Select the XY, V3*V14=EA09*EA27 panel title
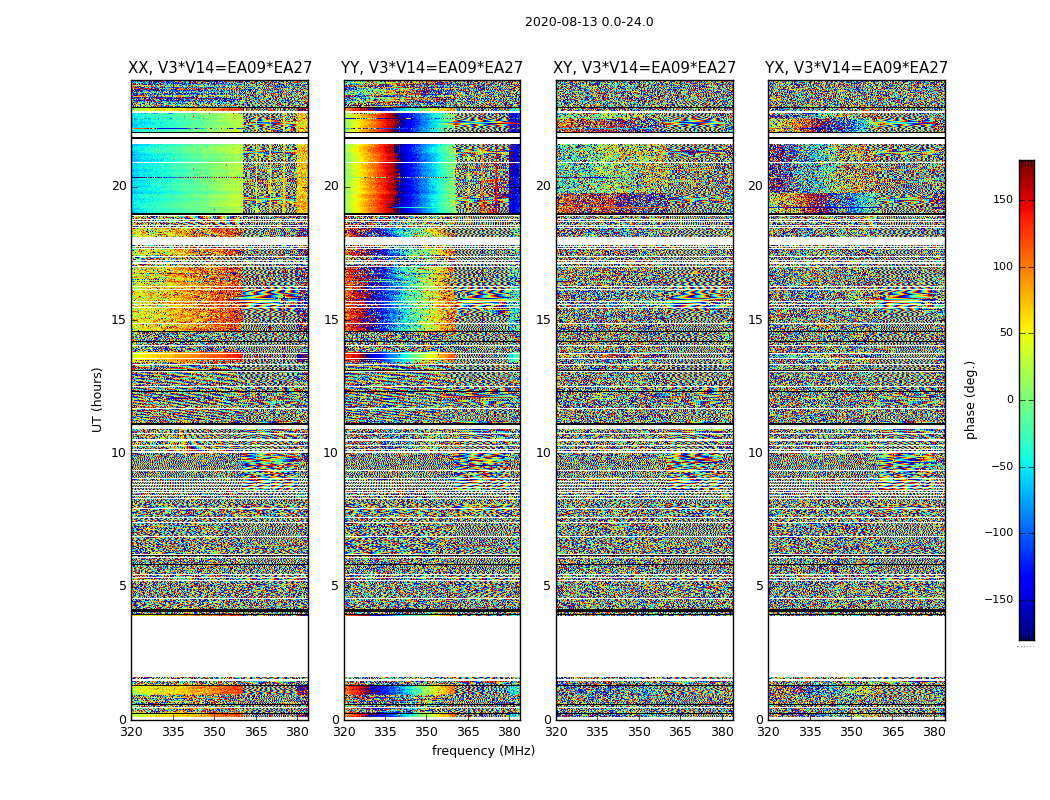The height and width of the screenshot is (800, 1050). point(644,68)
